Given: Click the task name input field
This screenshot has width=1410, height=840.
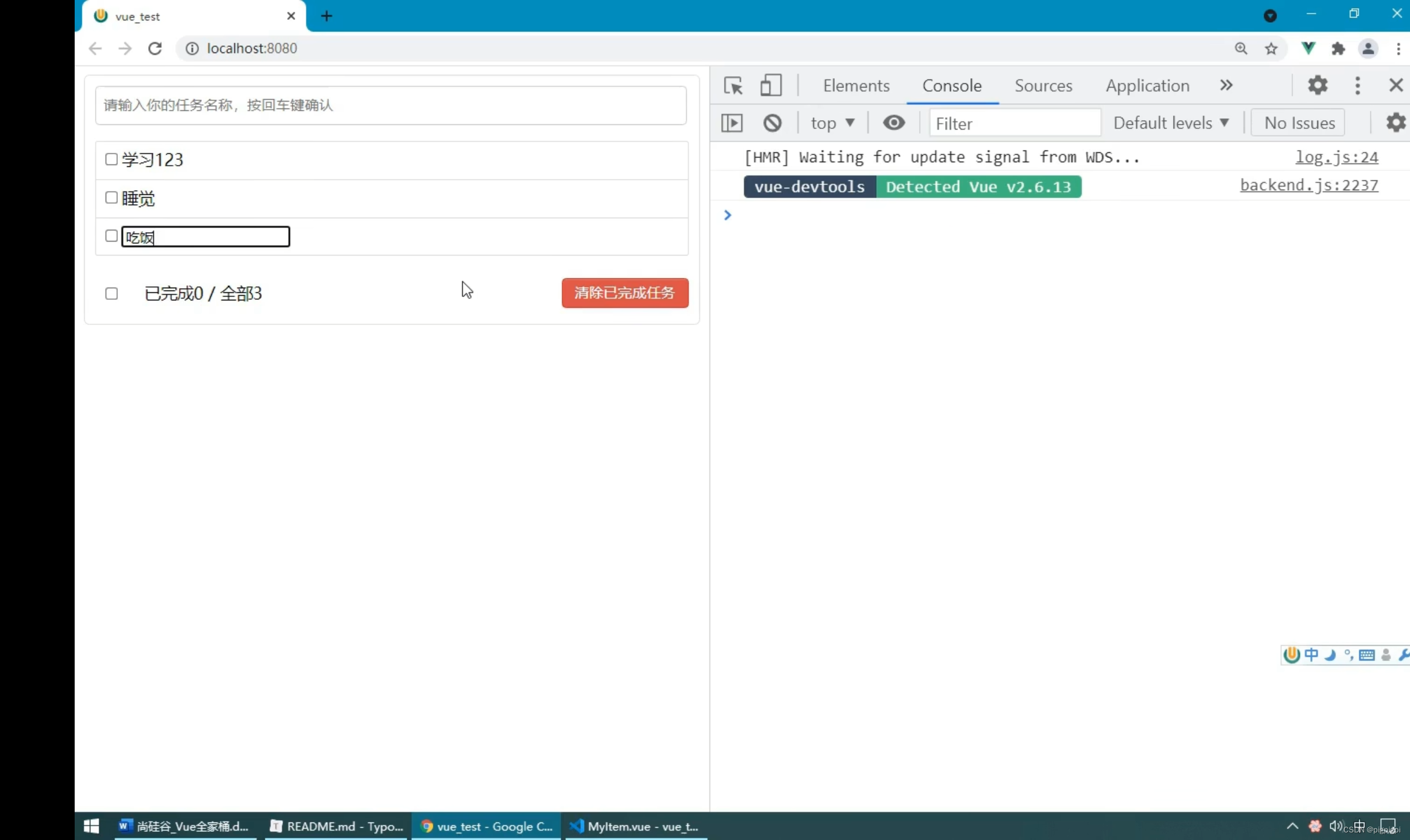Looking at the screenshot, I should 391,105.
